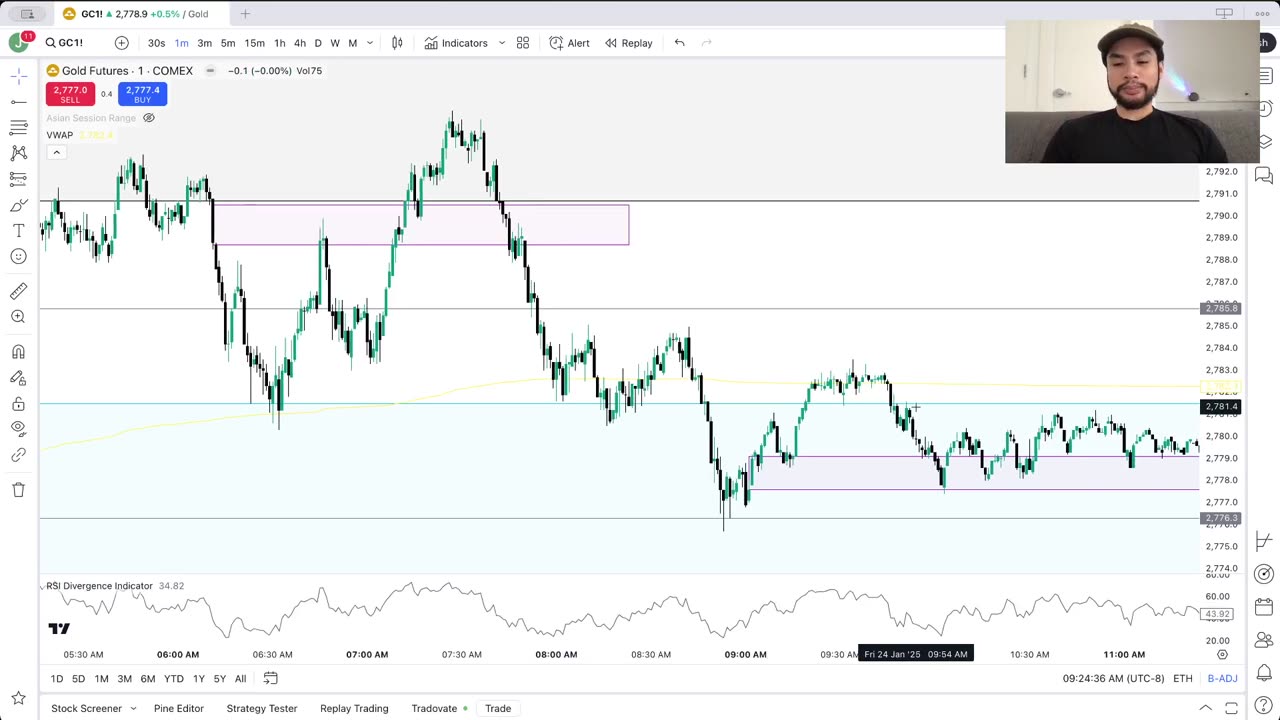The height and width of the screenshot is (720, 1280).
Task: Select the 1M date range
Action: coord(101,679)
